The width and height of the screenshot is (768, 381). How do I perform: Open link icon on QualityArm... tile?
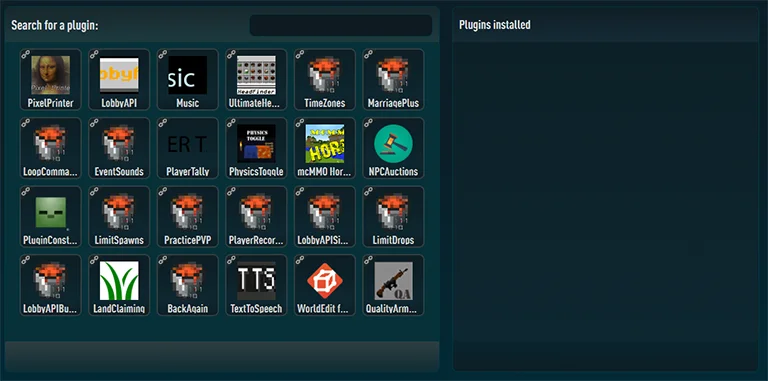point(368,260)
